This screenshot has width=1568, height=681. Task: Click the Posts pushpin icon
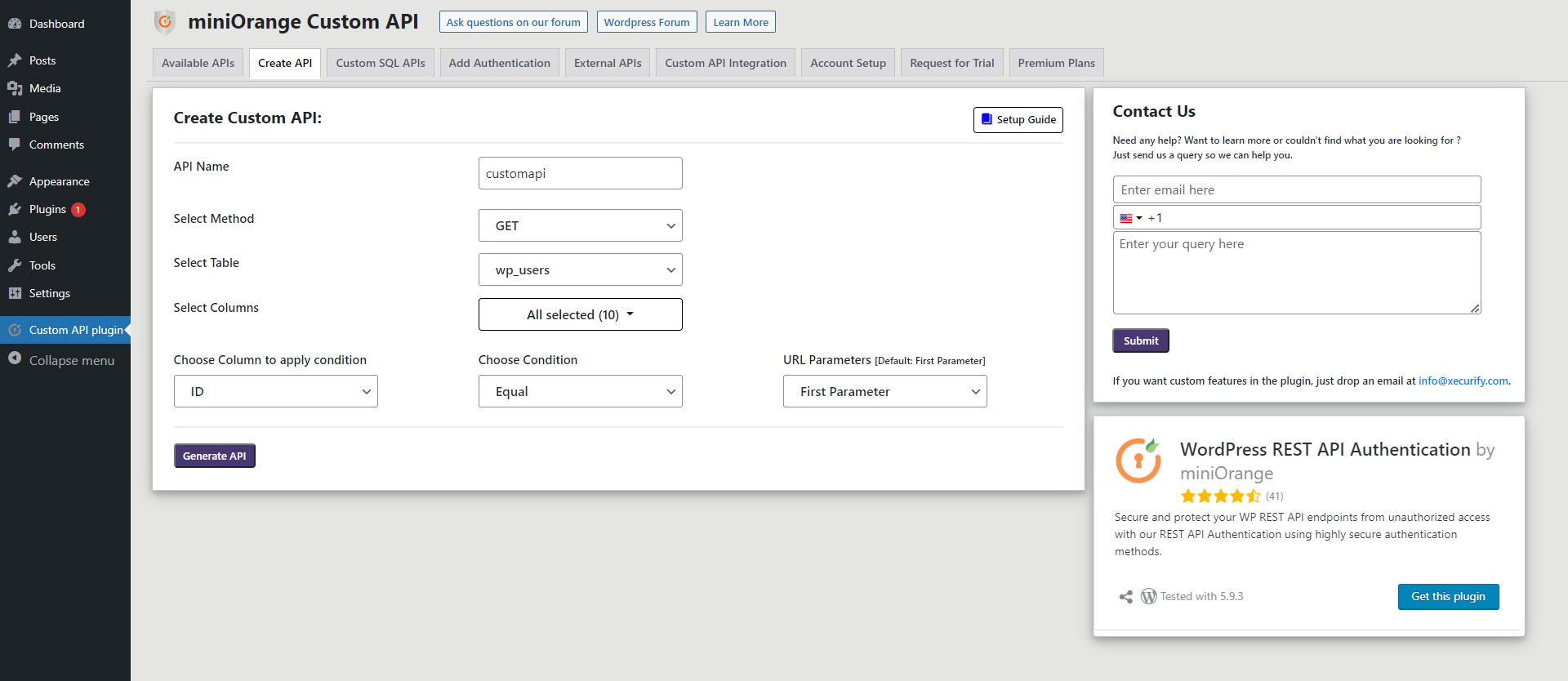15,60
